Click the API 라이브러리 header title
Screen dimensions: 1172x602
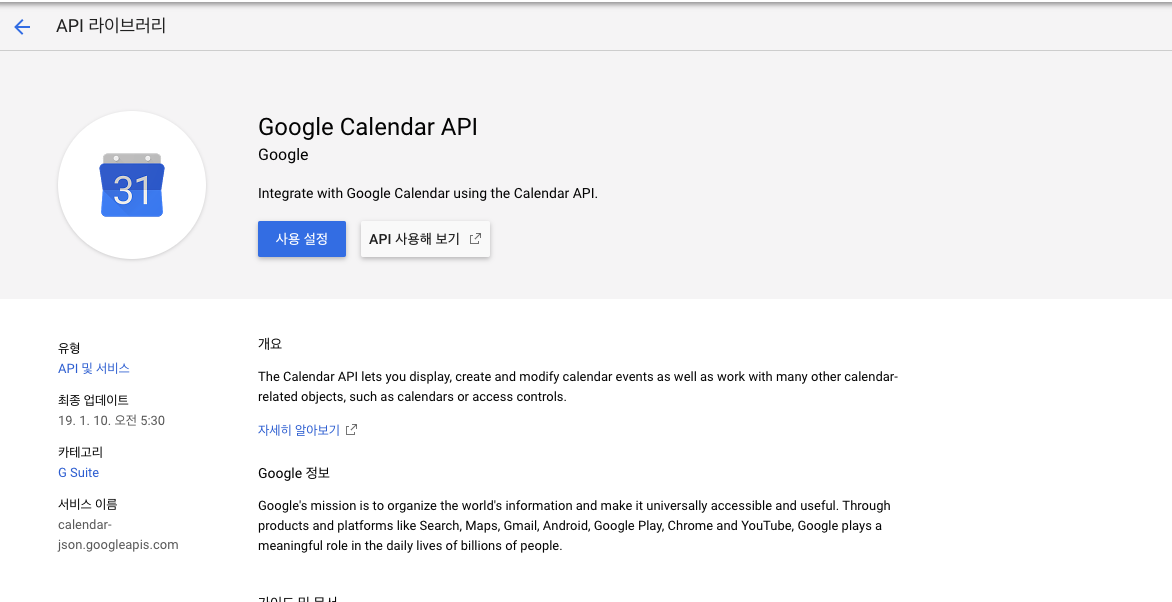112,27
